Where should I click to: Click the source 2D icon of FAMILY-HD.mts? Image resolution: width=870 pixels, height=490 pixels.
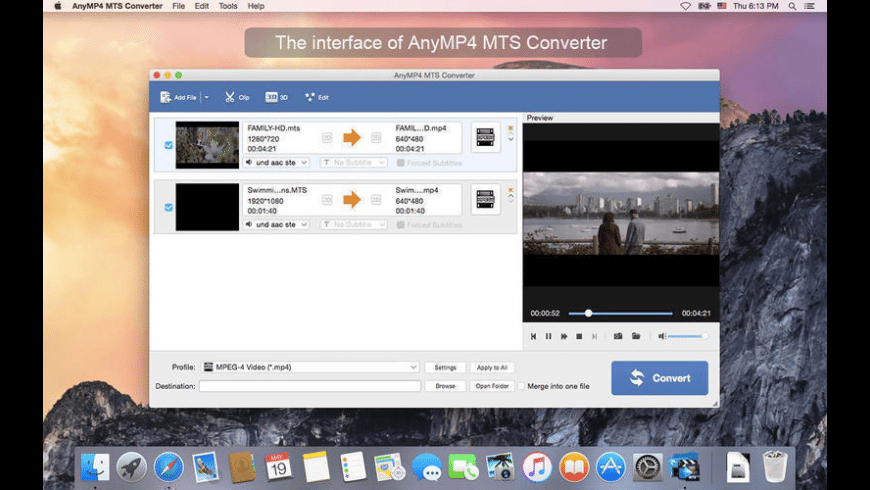pos(327,138)
